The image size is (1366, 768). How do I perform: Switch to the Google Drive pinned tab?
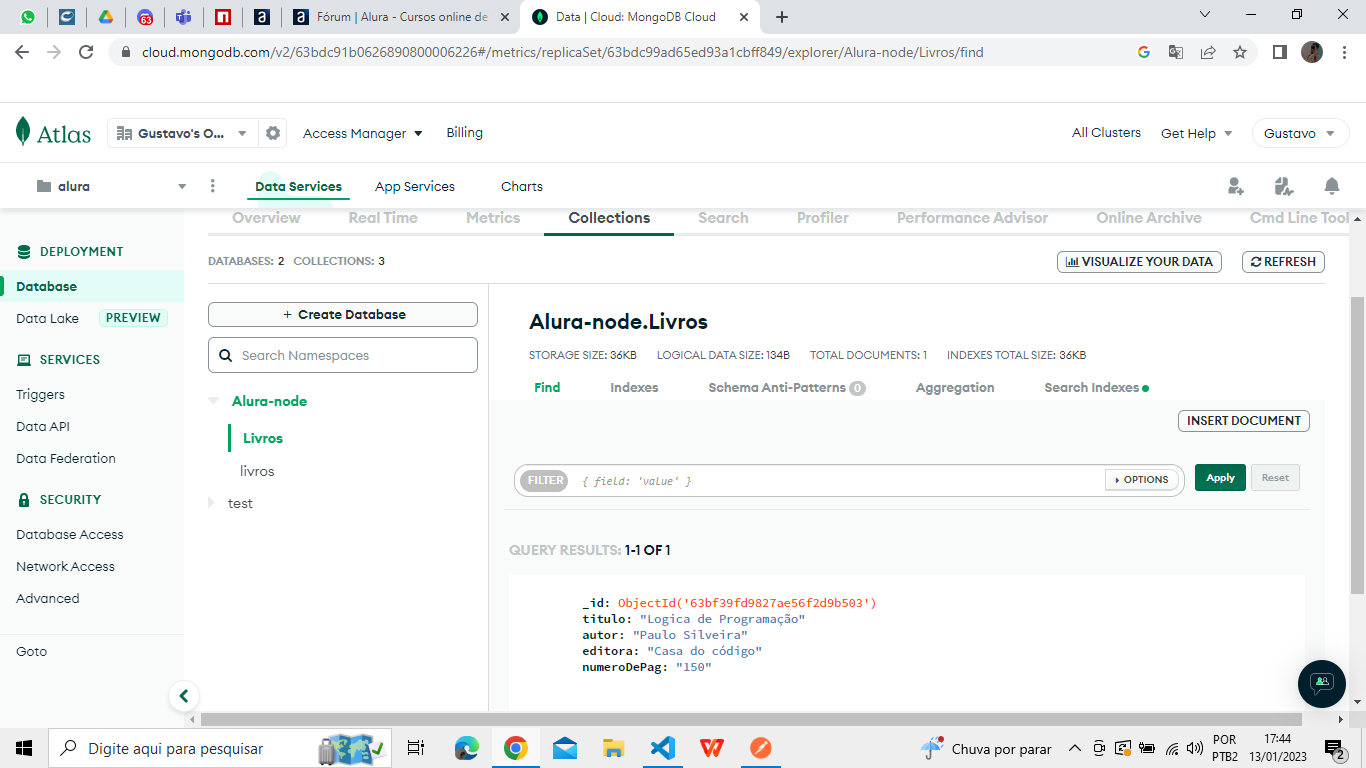pyautogui.click(x=104, y=17)
